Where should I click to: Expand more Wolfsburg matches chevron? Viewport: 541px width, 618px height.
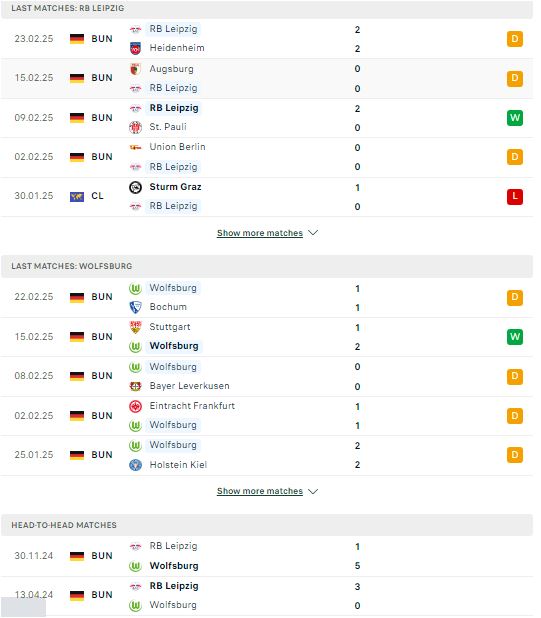(313, 491)
